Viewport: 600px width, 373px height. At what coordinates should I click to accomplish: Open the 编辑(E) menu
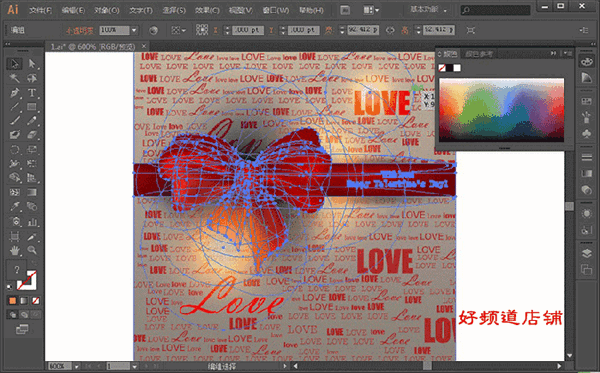pyautogui.click(x=73, y=10)
